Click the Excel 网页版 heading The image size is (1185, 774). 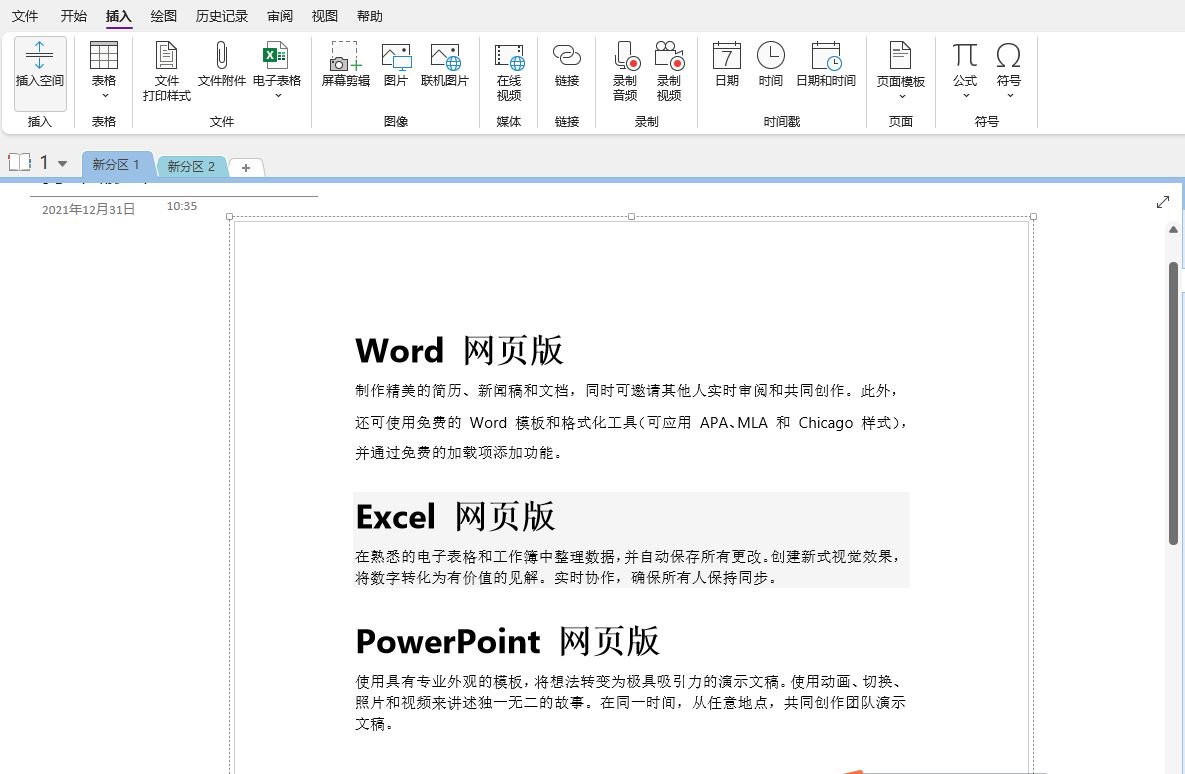pos(455,517)
